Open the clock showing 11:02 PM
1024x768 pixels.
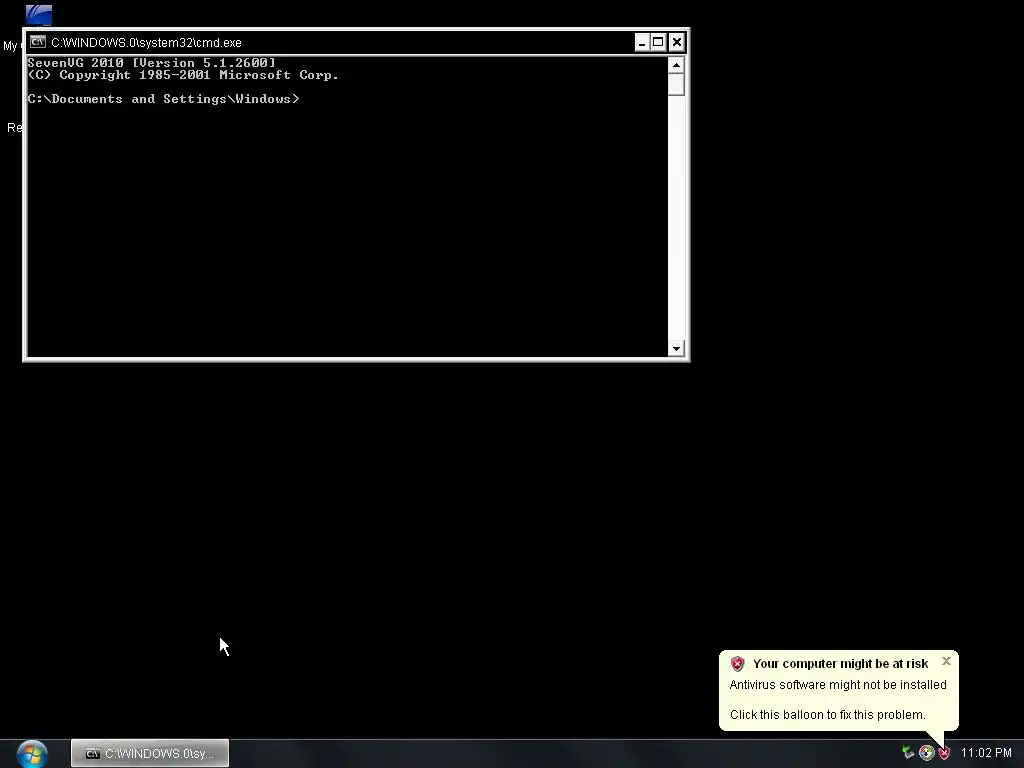986,753
